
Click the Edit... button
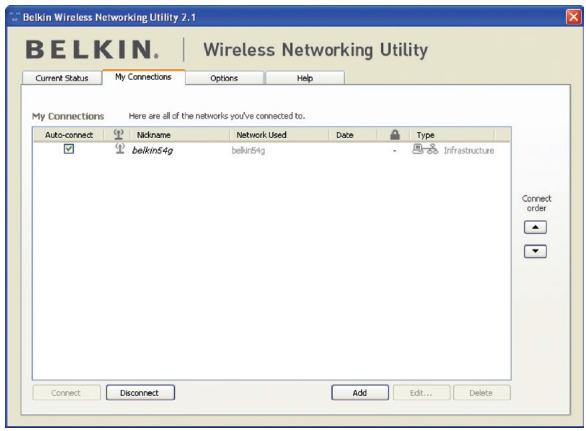421,393
